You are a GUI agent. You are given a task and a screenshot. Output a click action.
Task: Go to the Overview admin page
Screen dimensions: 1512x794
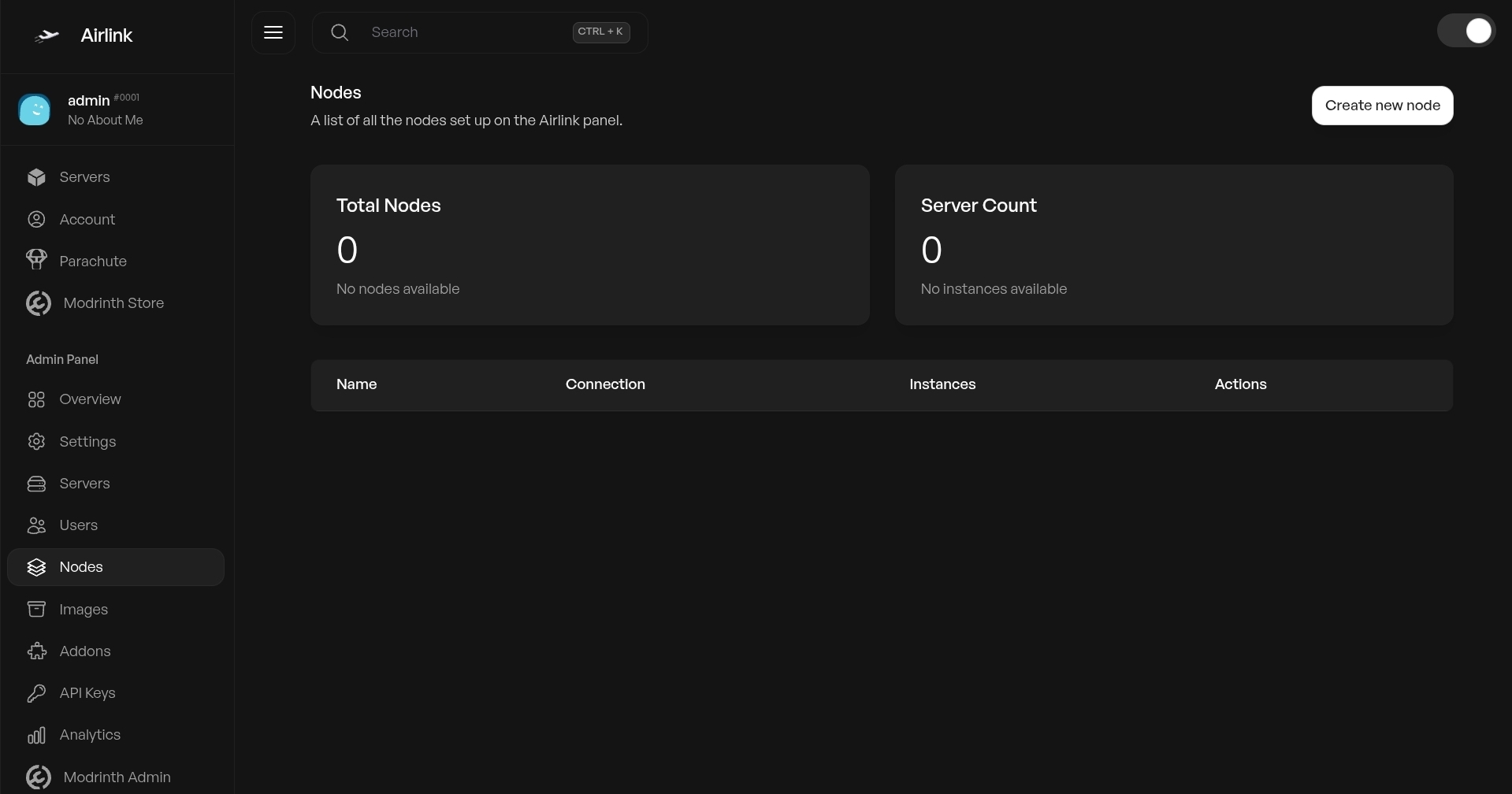[x=90, y=399]
